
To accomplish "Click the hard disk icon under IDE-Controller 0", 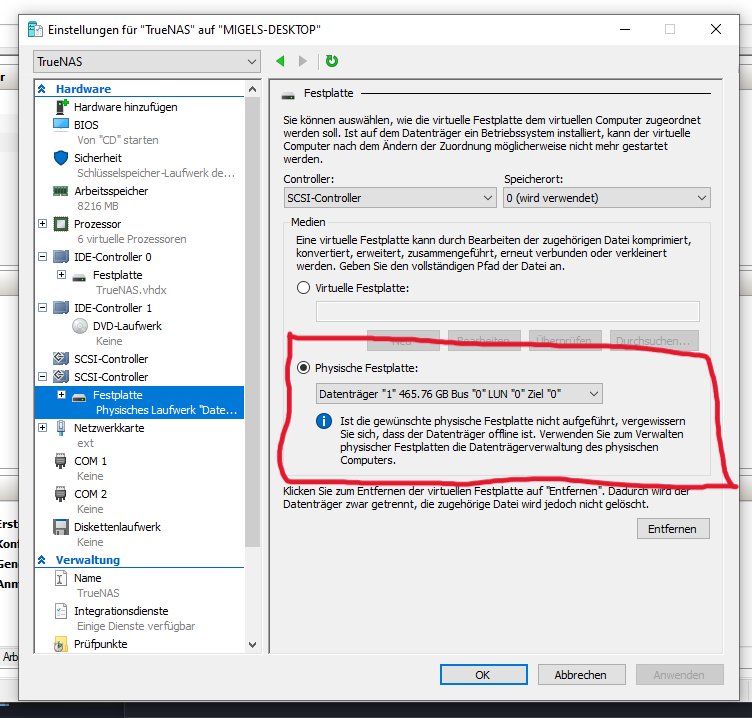I will (79, 277).
